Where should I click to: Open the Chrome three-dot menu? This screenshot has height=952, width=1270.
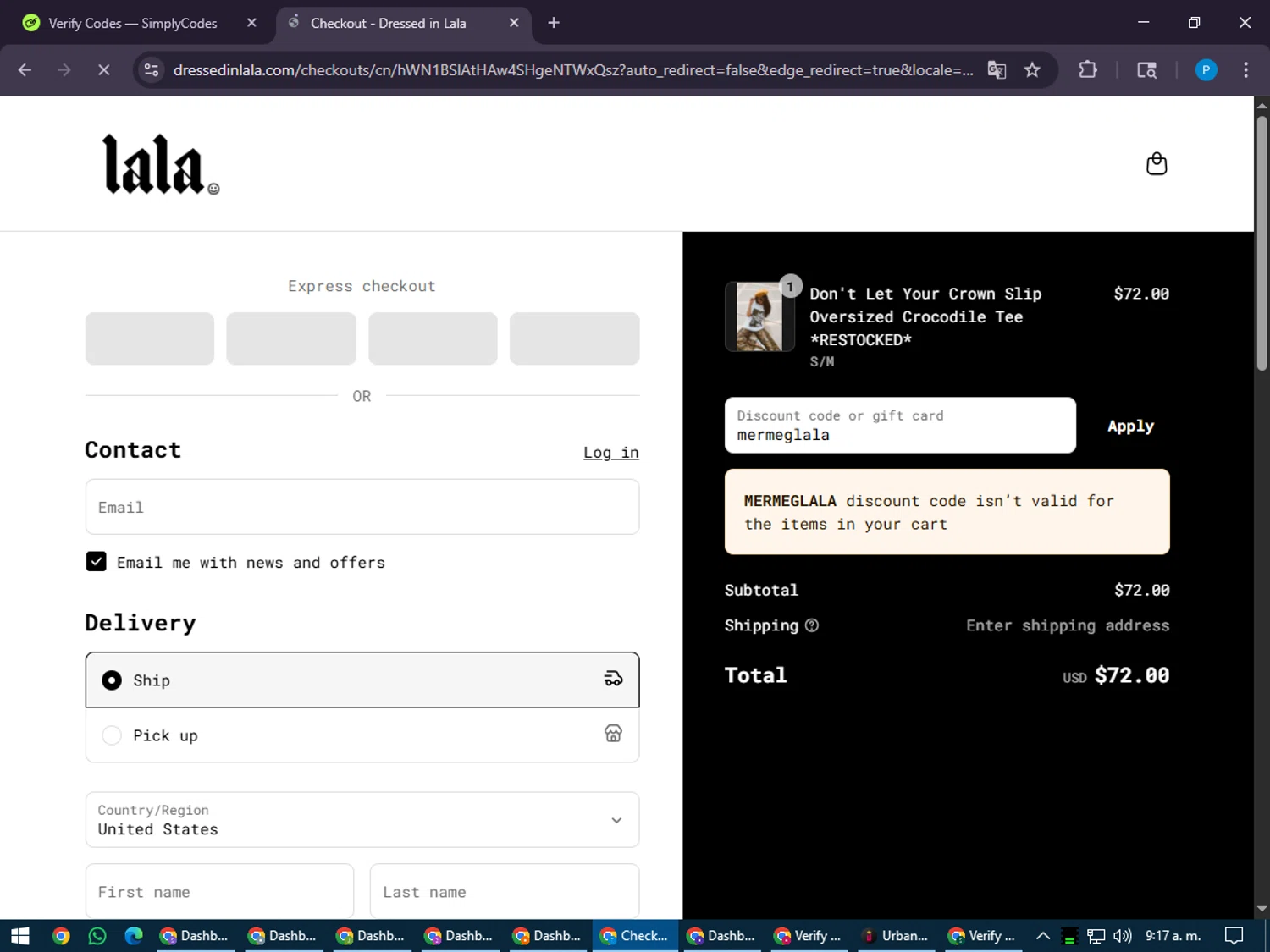1245,70
